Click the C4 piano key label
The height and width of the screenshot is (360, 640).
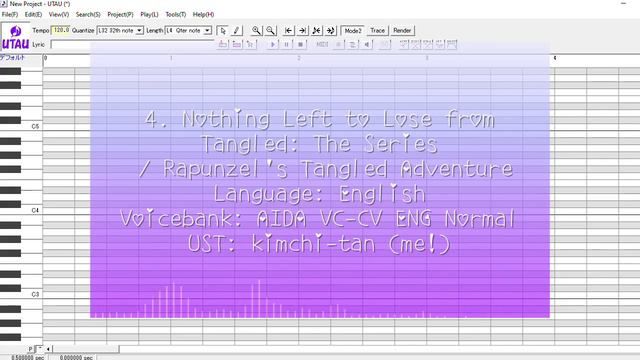pos(35,210)
